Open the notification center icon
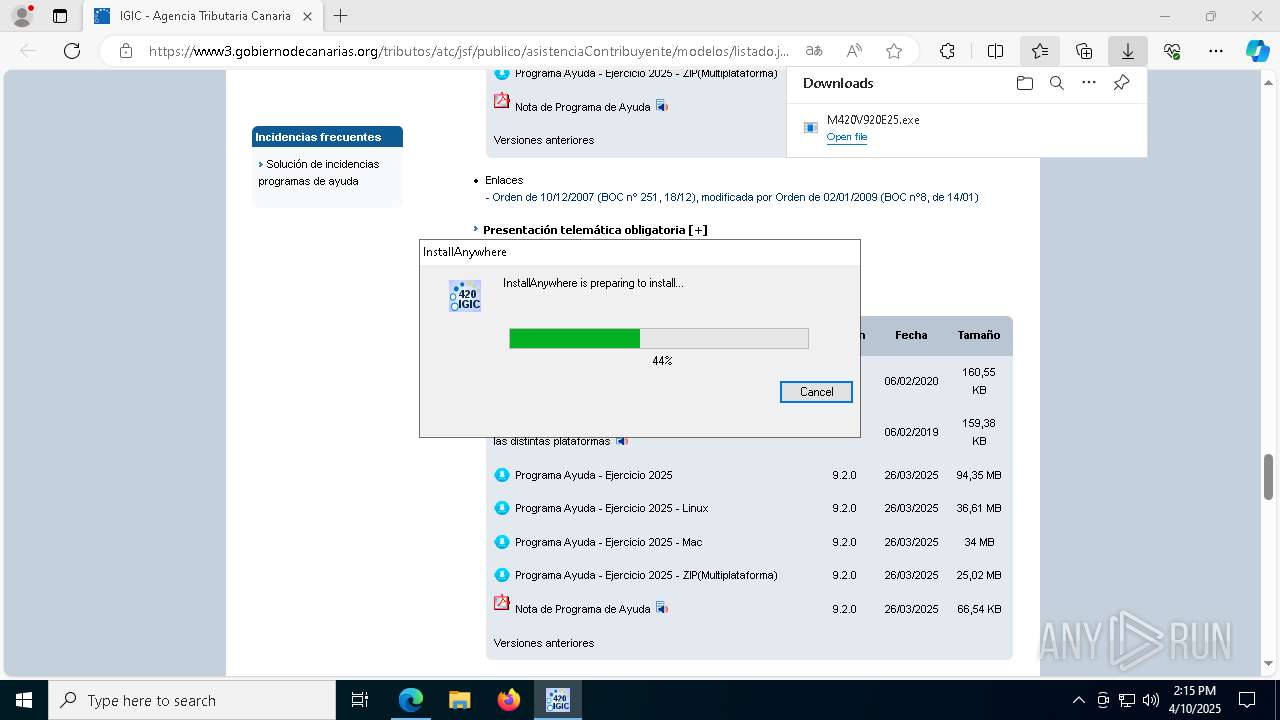The width and height of the screenshot is (1280, 720). (x=1247, y=700)
